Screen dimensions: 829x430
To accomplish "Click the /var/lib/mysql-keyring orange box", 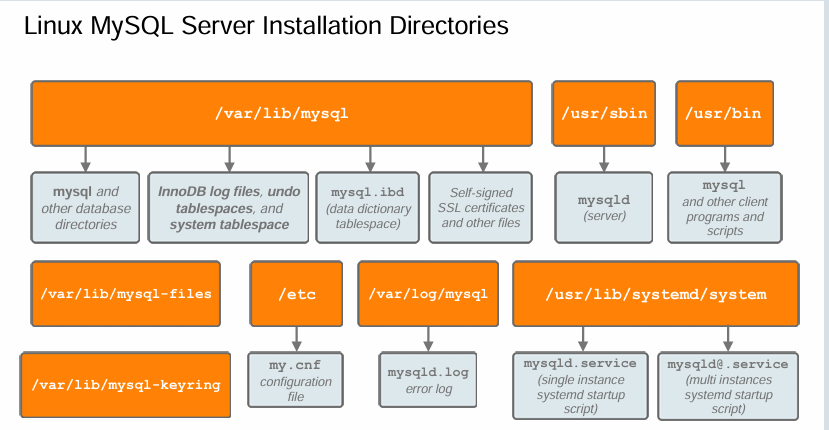I will [x=125, y=384].
